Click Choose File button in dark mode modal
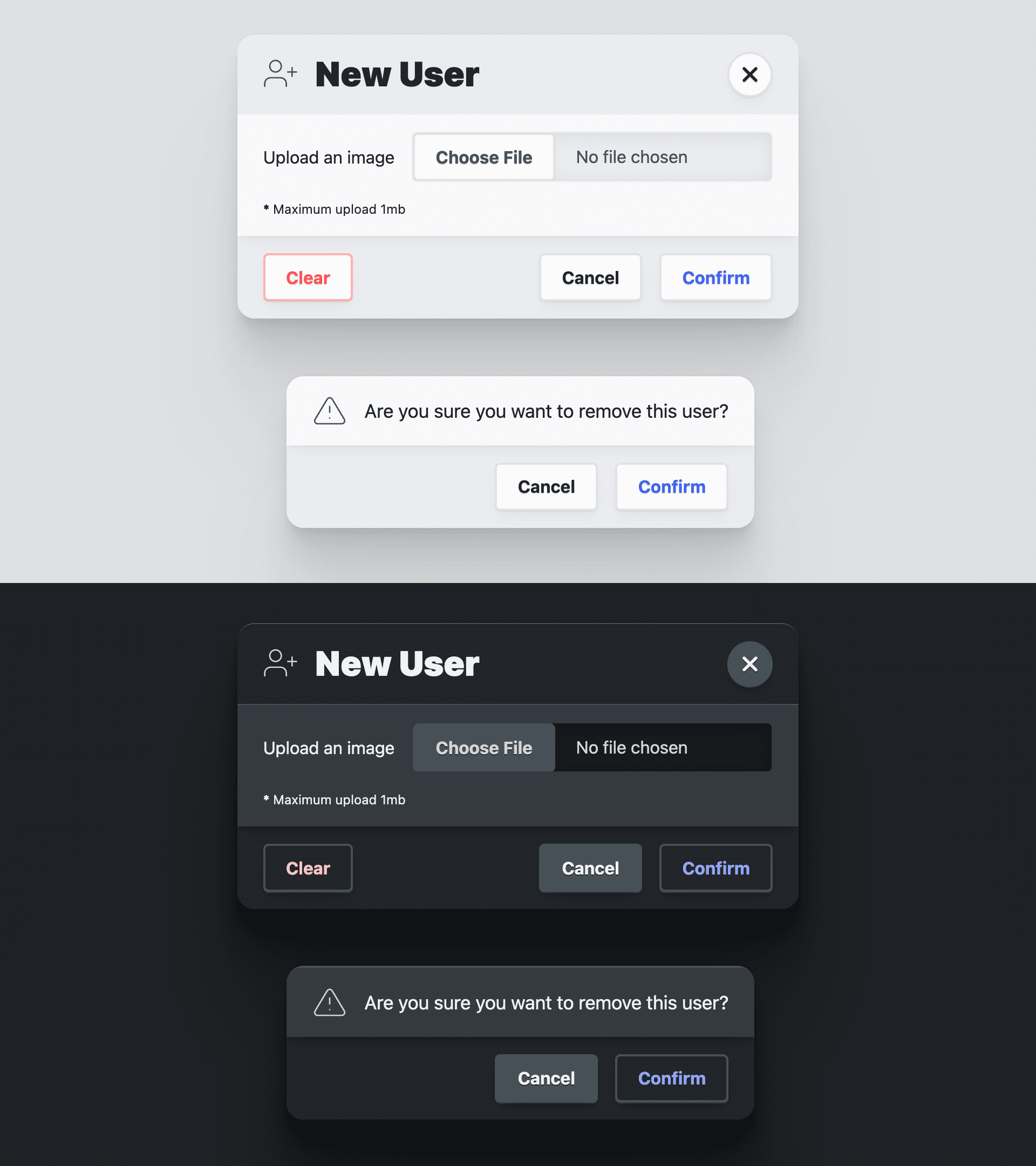 [484, 747]
